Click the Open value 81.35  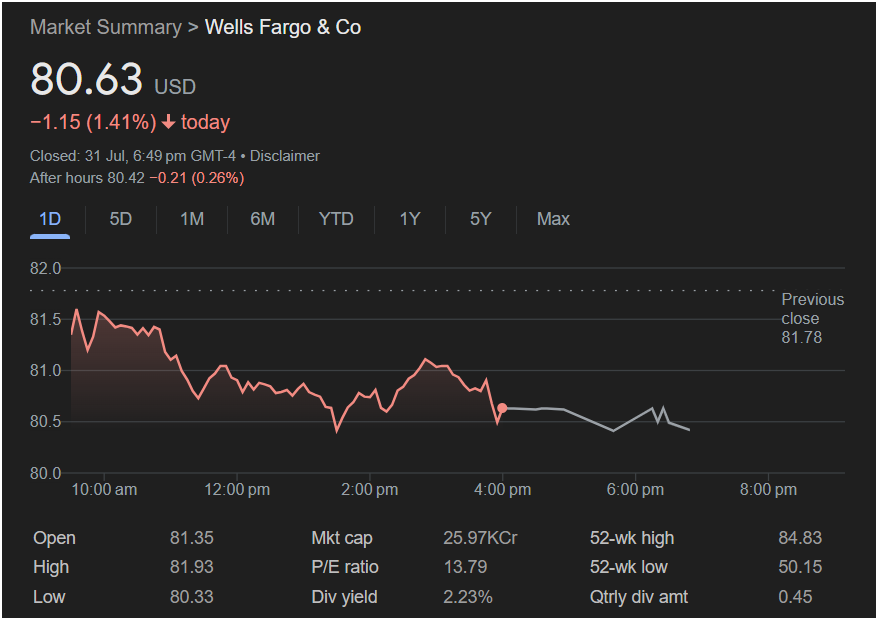192,538
